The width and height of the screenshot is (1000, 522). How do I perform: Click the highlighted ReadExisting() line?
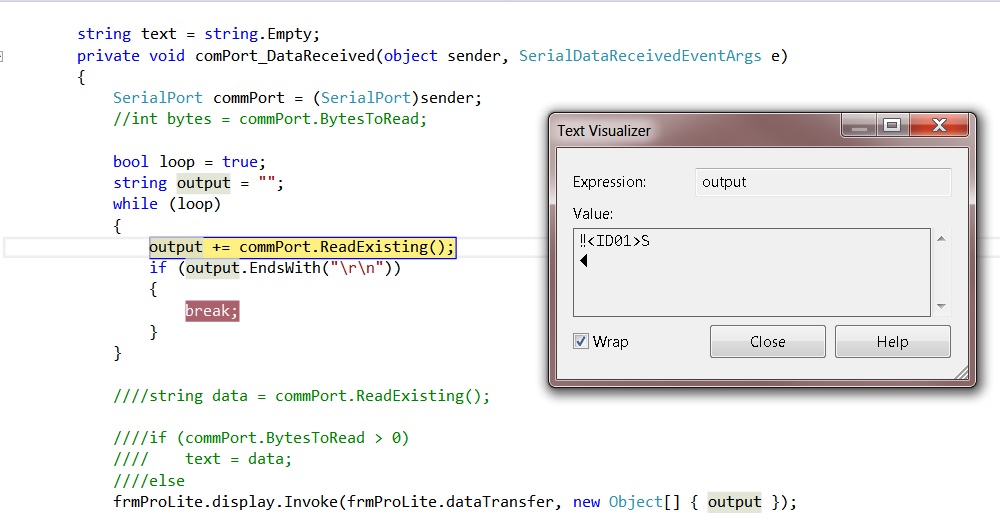click(302, 247)
